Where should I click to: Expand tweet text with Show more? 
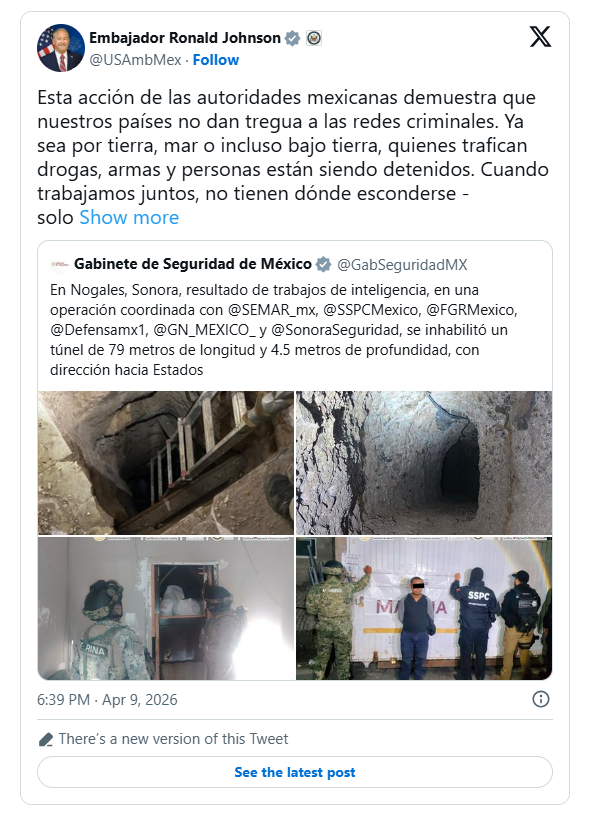(129, 218)
